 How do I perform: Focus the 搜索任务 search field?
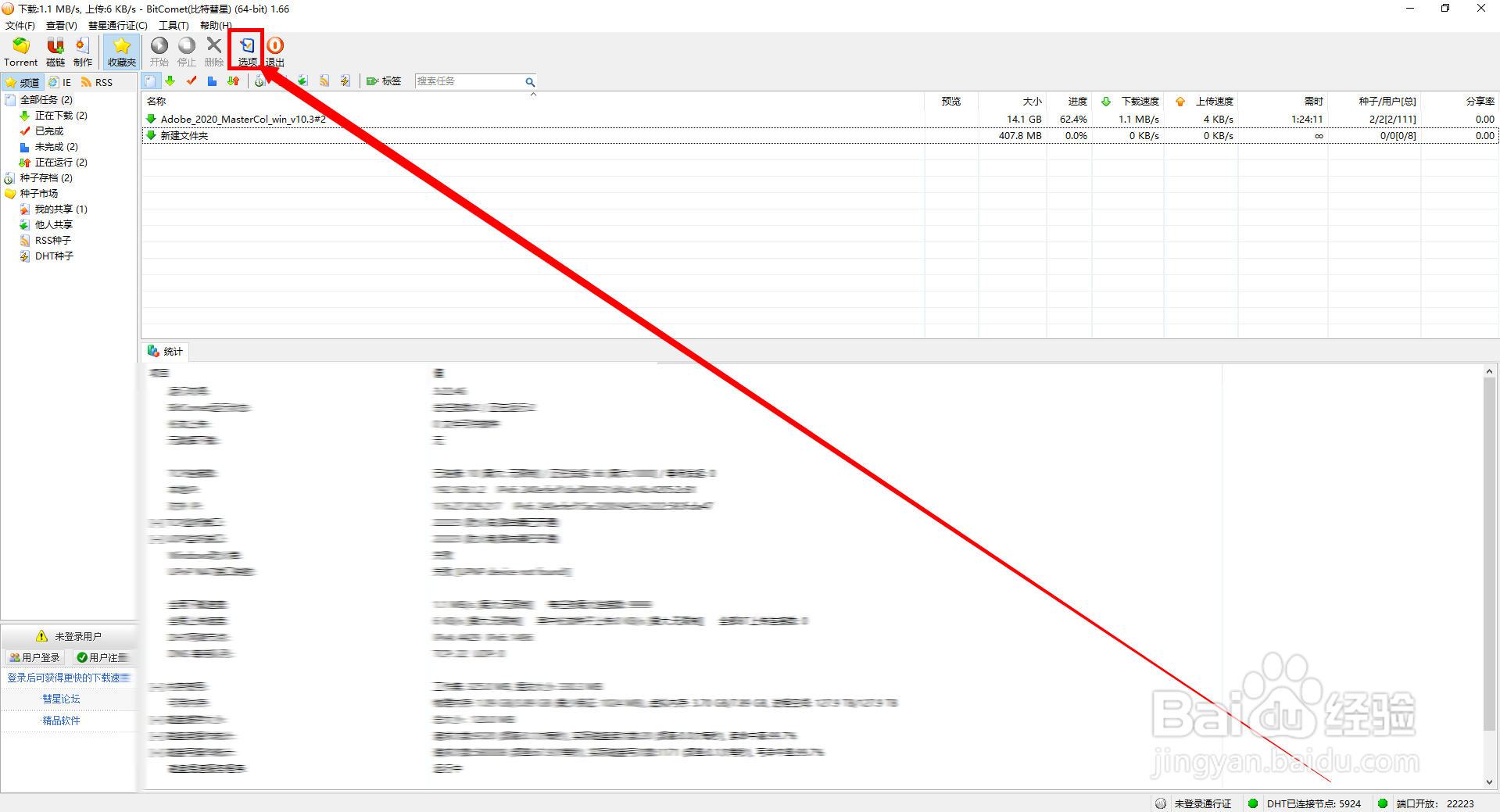point(469,81)
